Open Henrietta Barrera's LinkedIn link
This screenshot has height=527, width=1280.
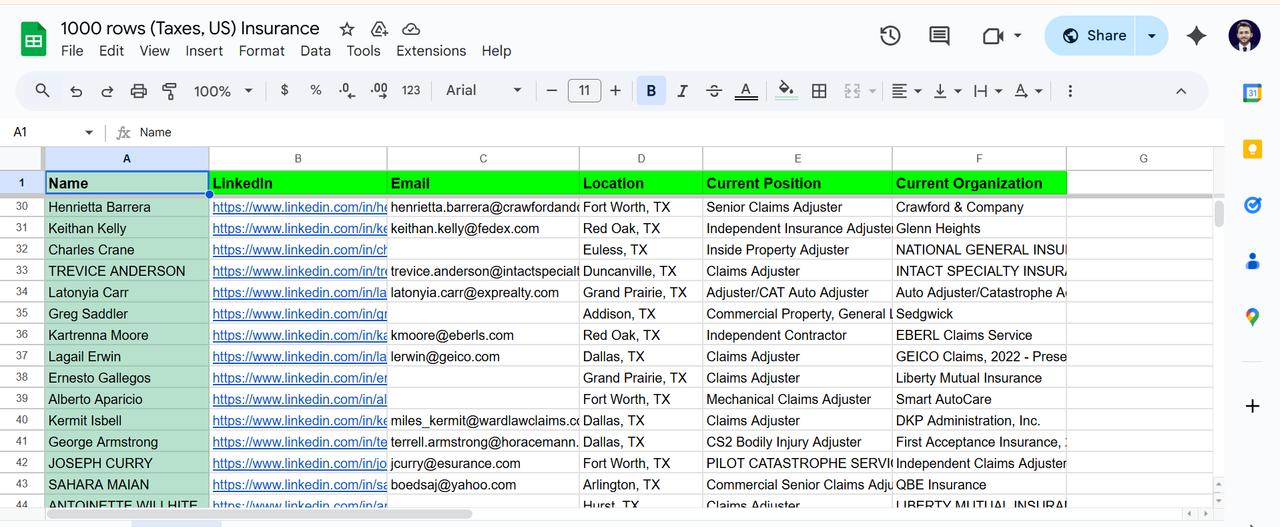click(x=299, y=207)
